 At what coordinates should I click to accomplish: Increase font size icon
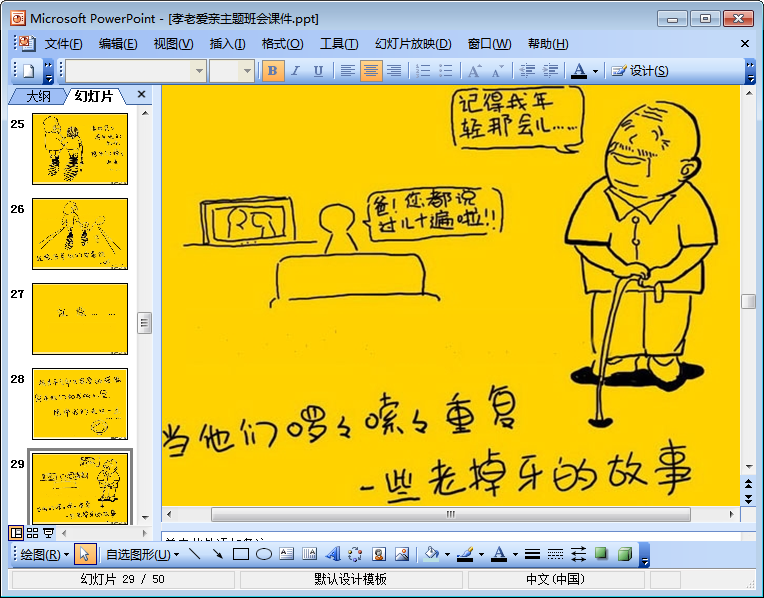[x=475, y=71]
